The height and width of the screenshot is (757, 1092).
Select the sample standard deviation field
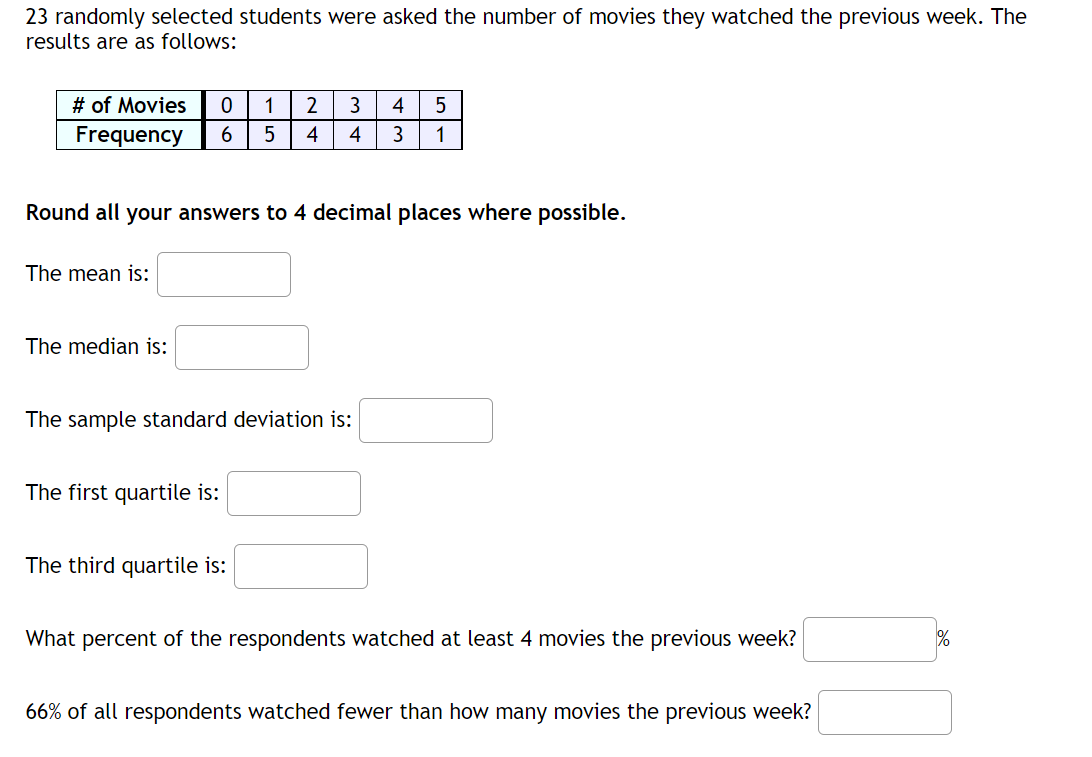[x=426, y=421]
